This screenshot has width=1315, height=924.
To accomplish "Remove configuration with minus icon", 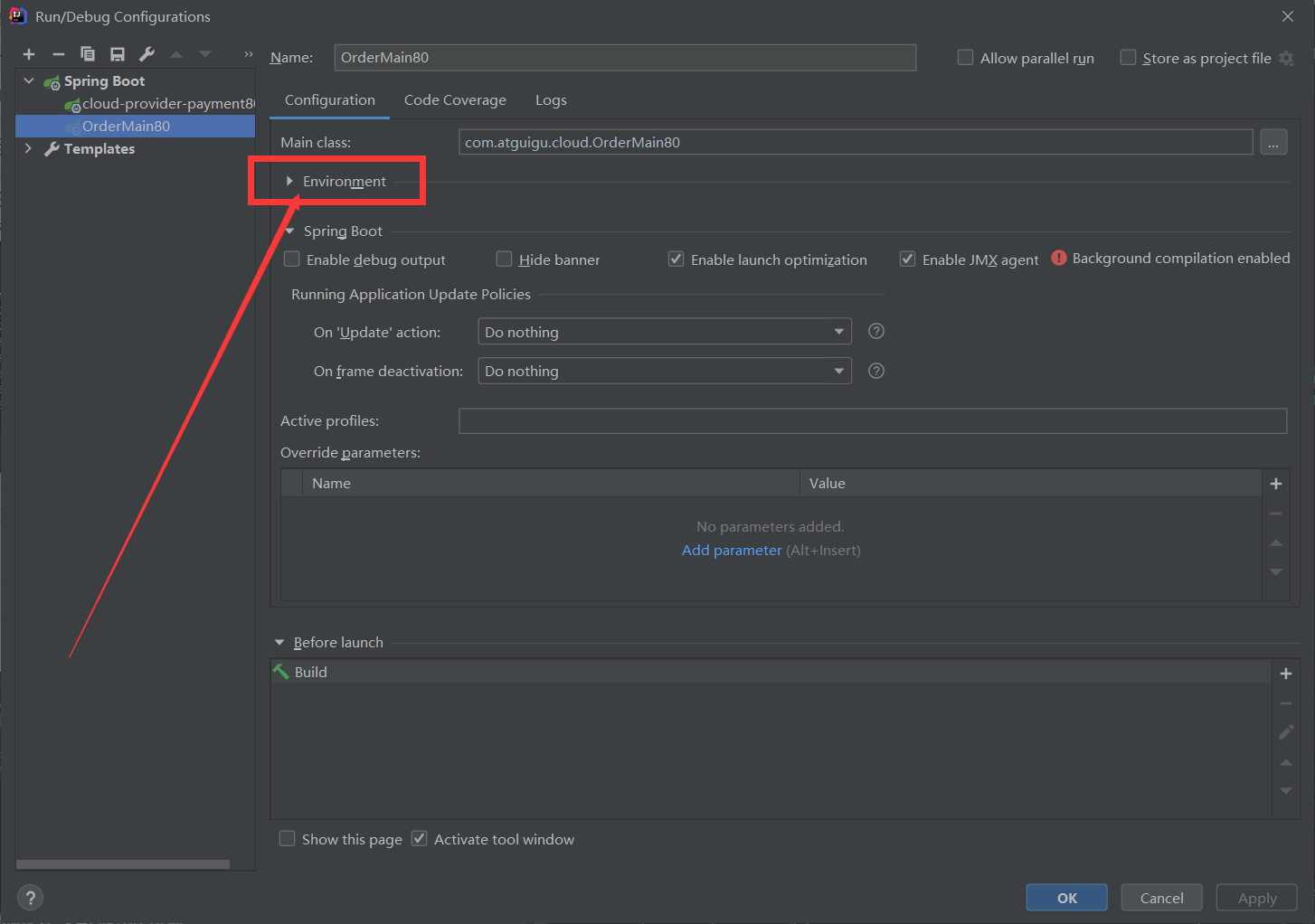I will [59, 54].
